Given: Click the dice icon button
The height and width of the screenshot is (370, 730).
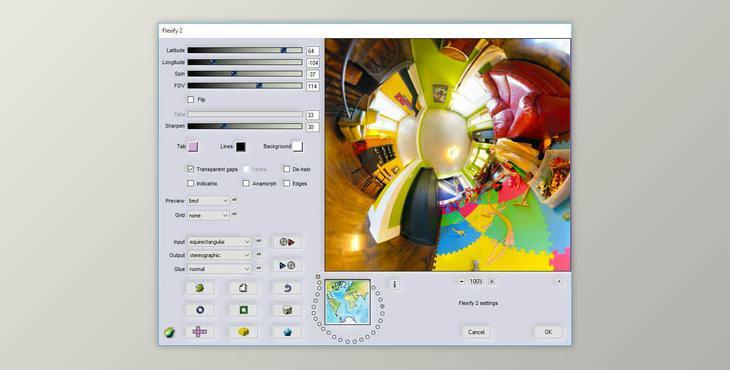Looking at the screenshot, I should click(287, 310).
